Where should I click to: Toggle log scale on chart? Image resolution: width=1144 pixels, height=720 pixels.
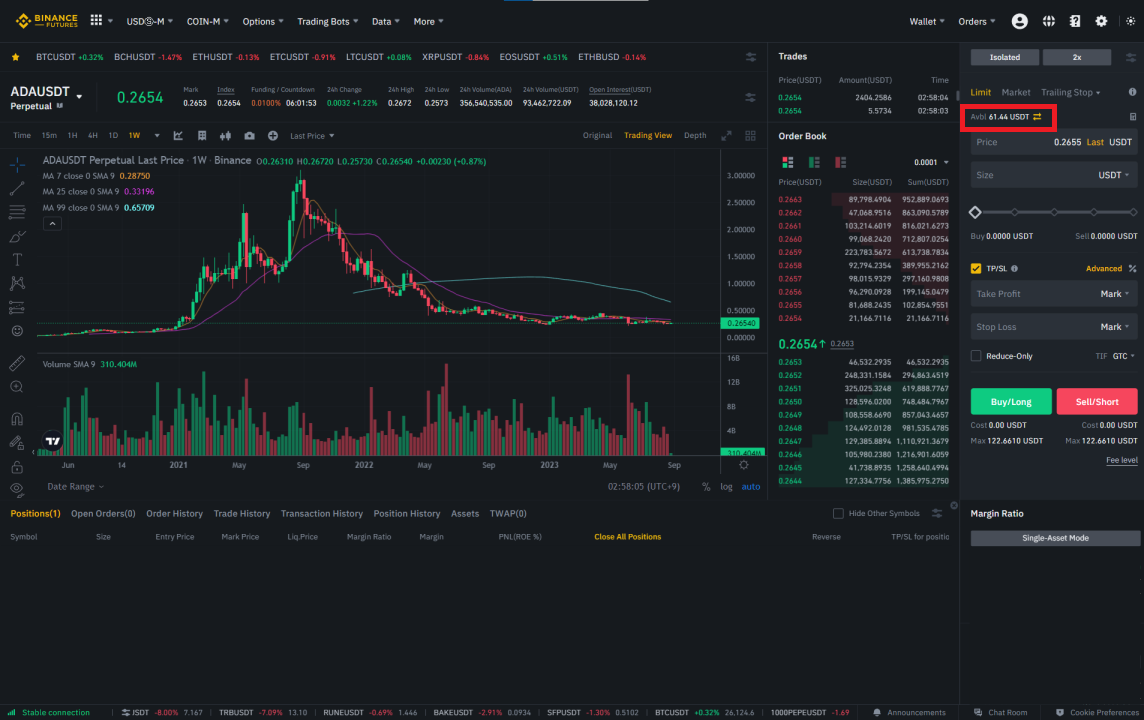click(726, 487)
